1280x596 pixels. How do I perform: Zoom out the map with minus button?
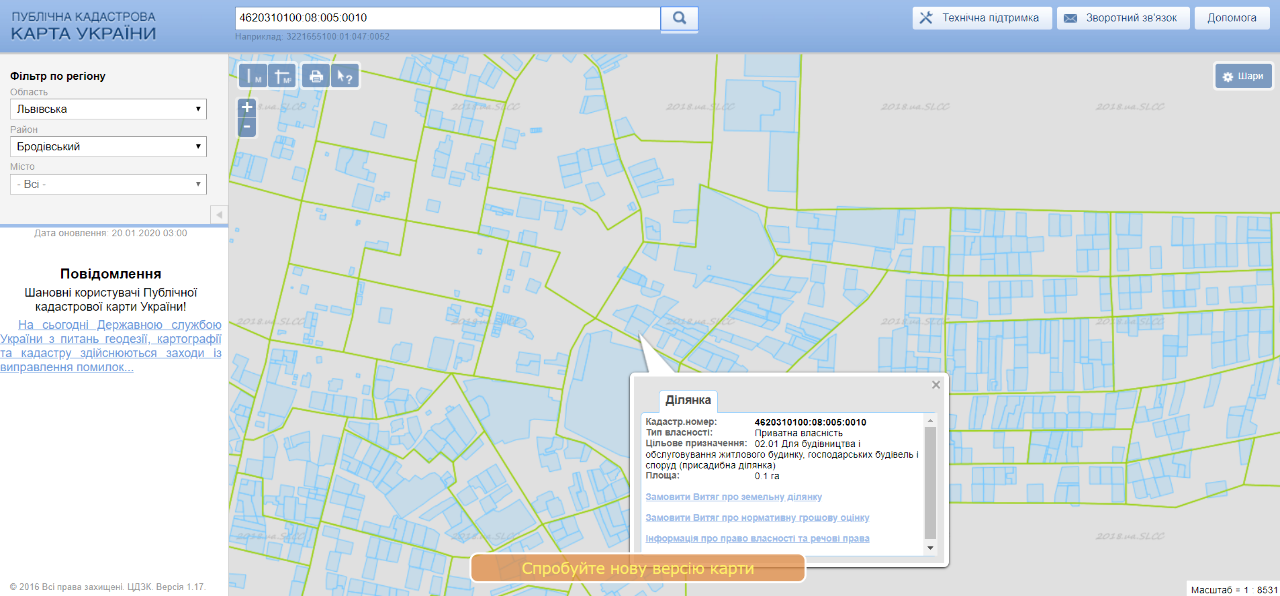pos(247,127)
